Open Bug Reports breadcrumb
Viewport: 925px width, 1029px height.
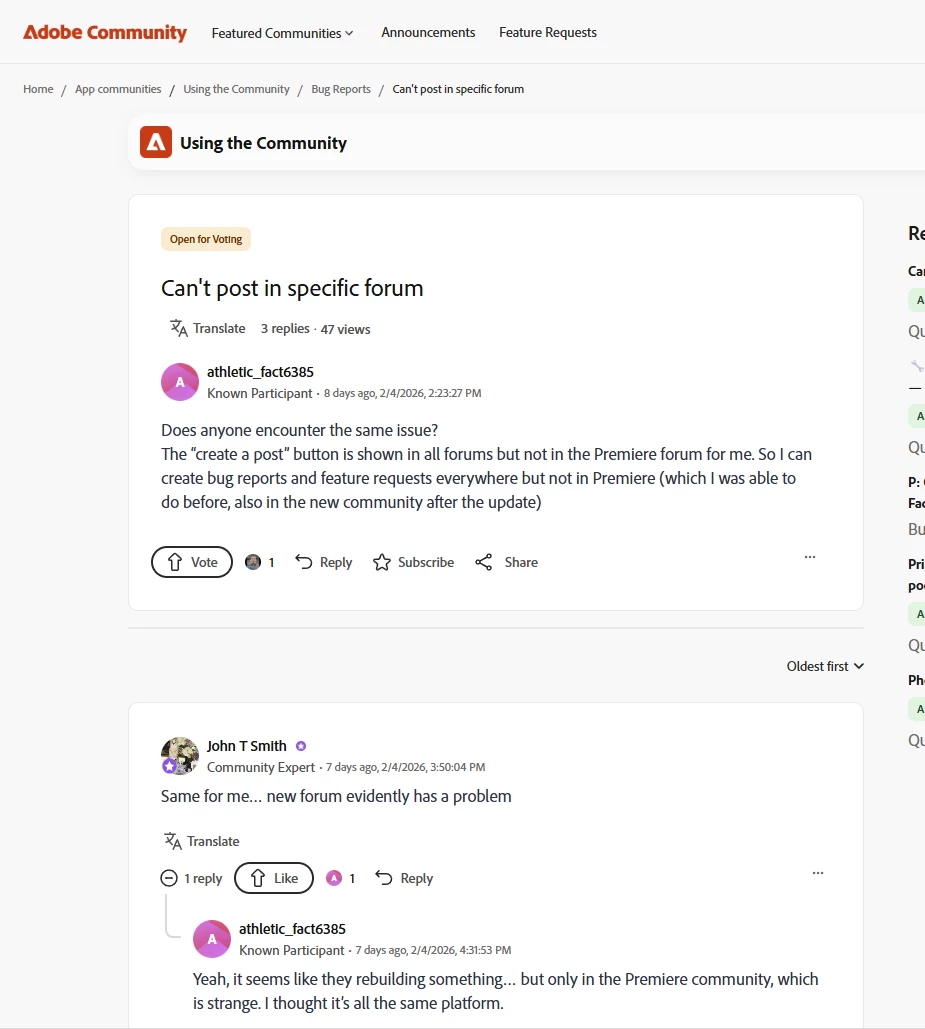[341, 89]
